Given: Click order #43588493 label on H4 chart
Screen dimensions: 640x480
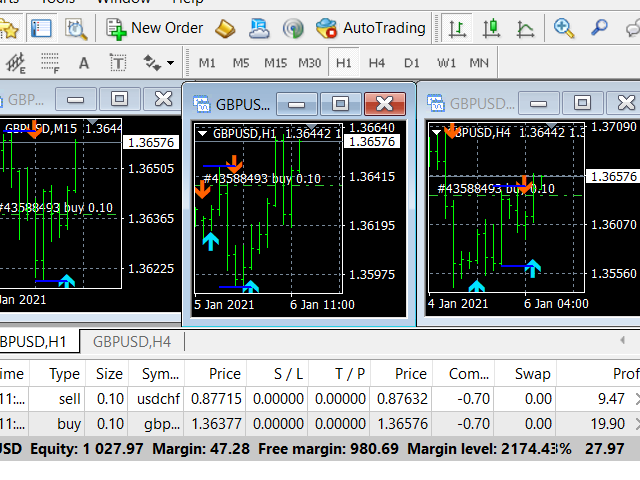Looking at the screenshot, I should (496, 189).
